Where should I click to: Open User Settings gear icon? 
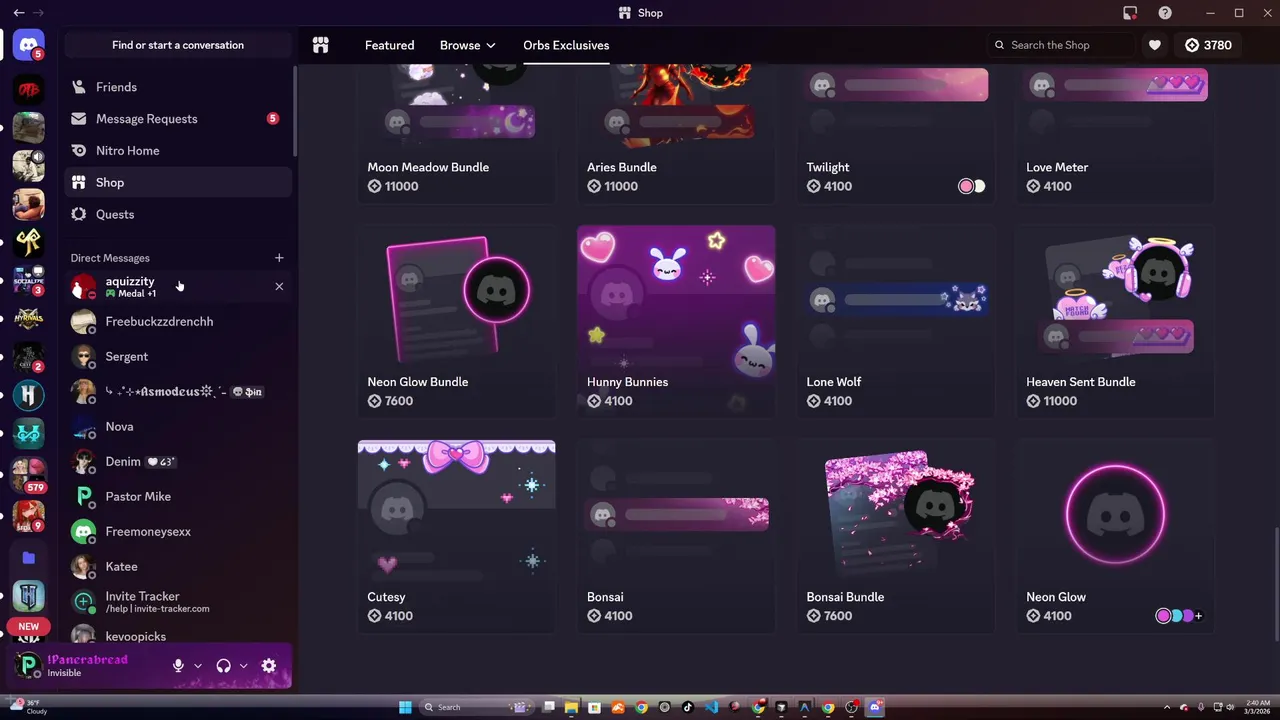pos(268,666)
